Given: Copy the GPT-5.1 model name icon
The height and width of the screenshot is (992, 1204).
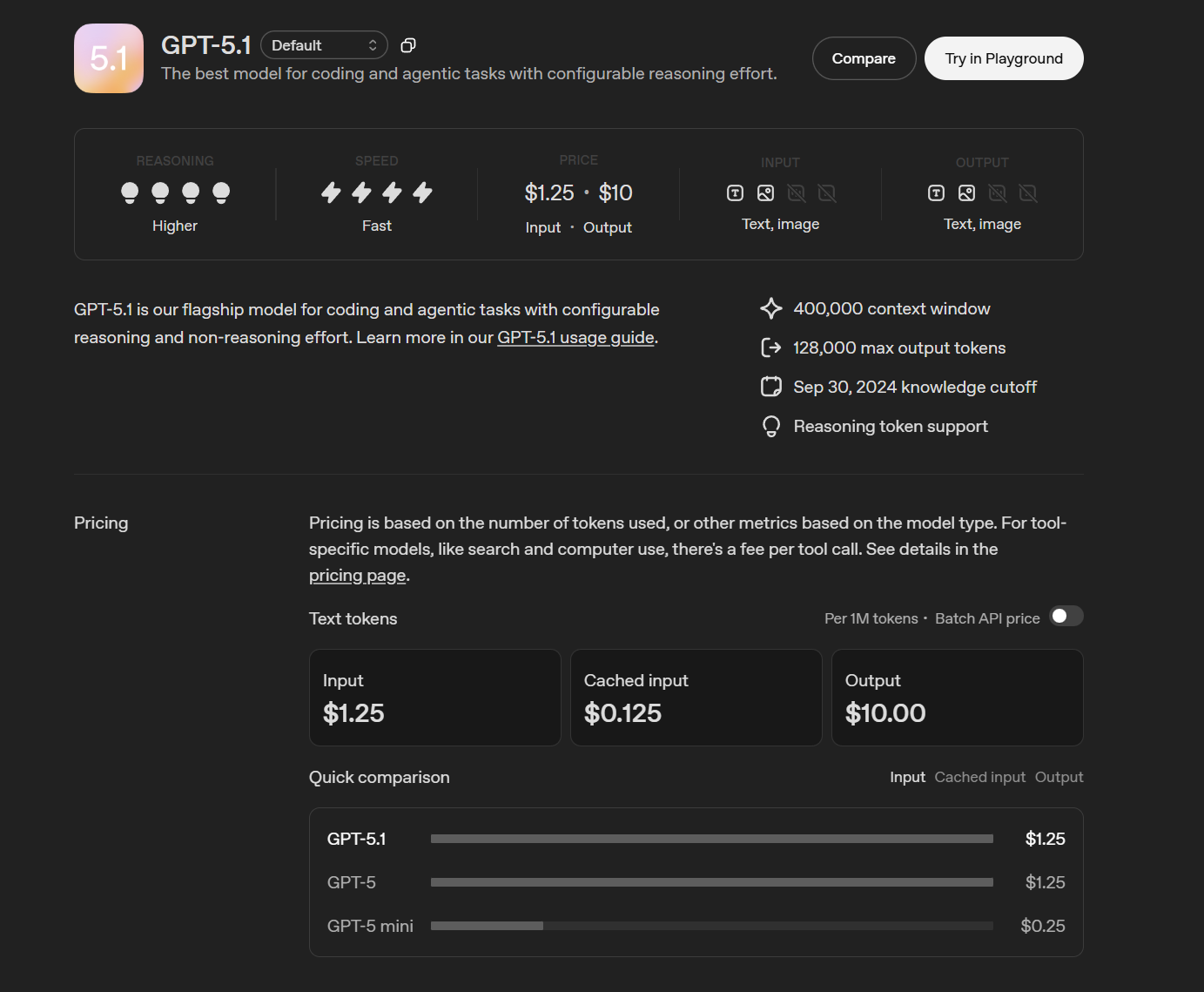Looking at the screenshot, I should click(x=407, y=45).
